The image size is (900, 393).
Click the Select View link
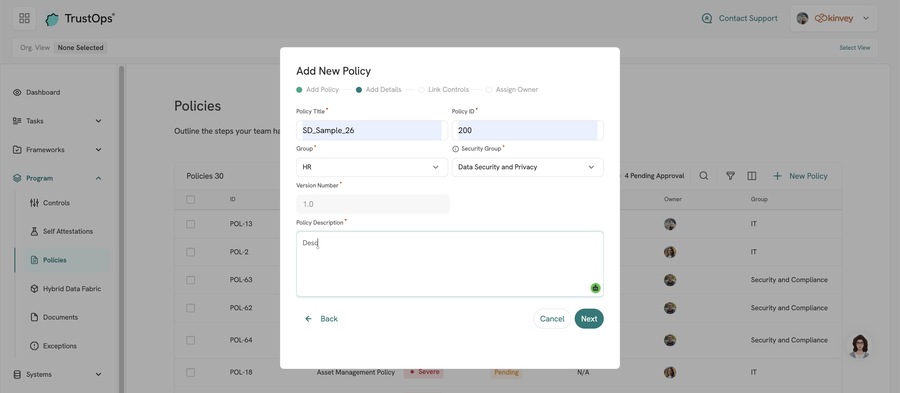[855, 48]
